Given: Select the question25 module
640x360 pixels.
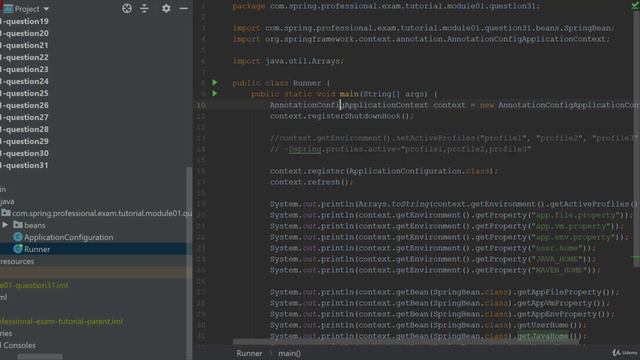Looking at the screenshot, I should (24, 93).
